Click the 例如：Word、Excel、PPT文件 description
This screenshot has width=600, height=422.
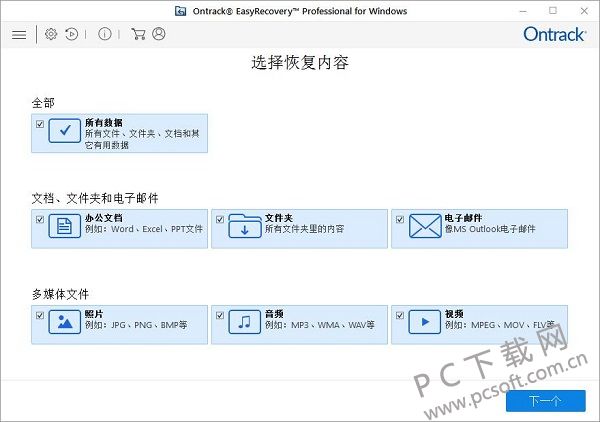[144, 229]
